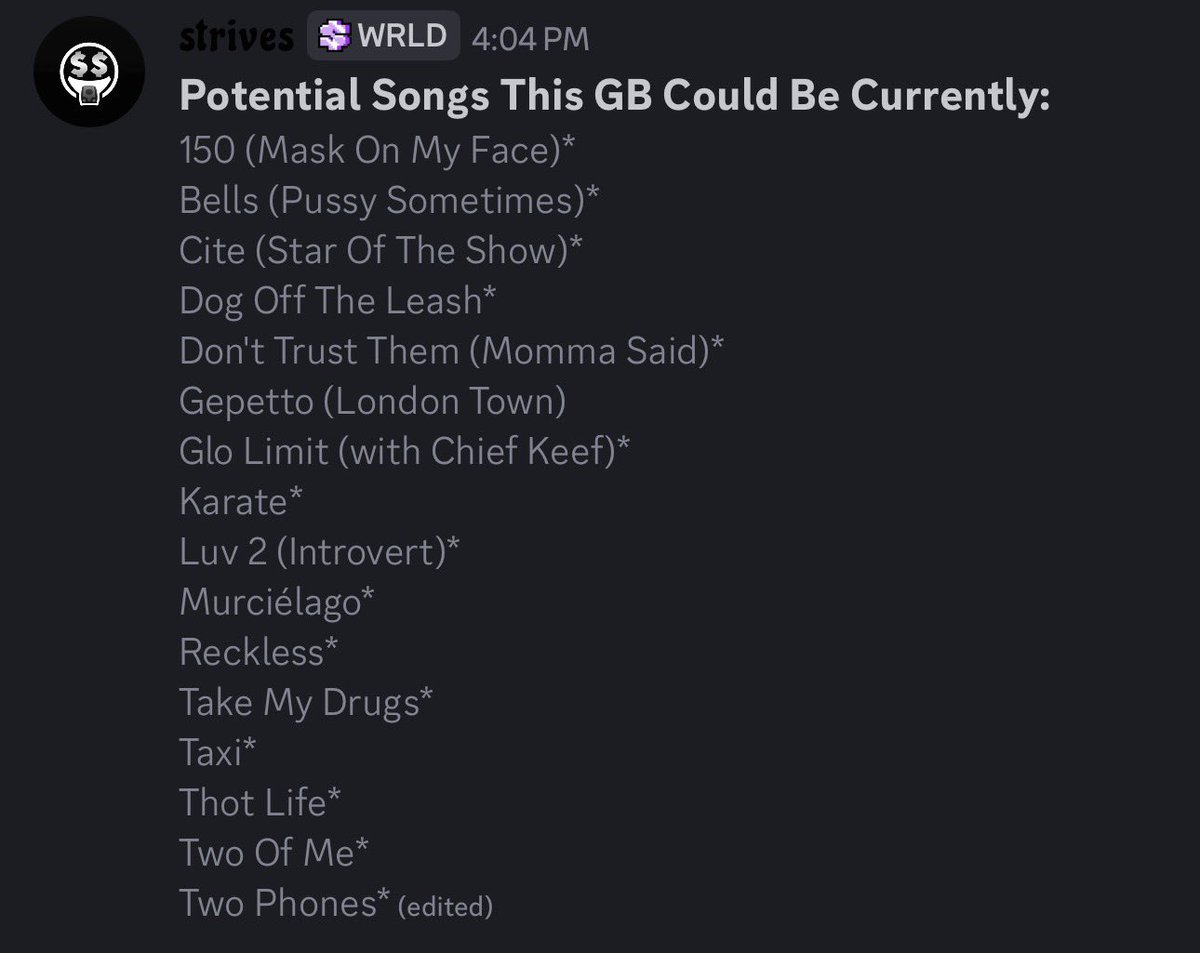The height and width of the screenshot is (953, 1200).
Task: Open the strives username profile
Action: point(237,37)
